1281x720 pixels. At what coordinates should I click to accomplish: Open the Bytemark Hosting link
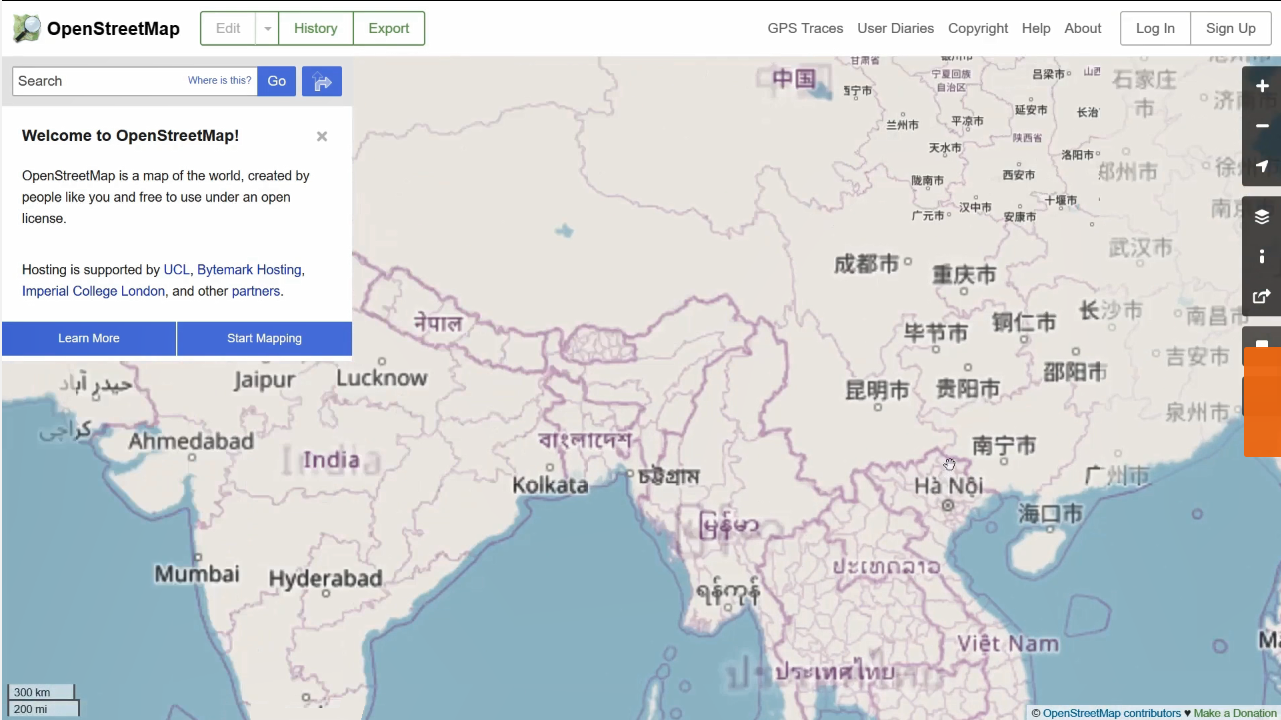[249, 270]
